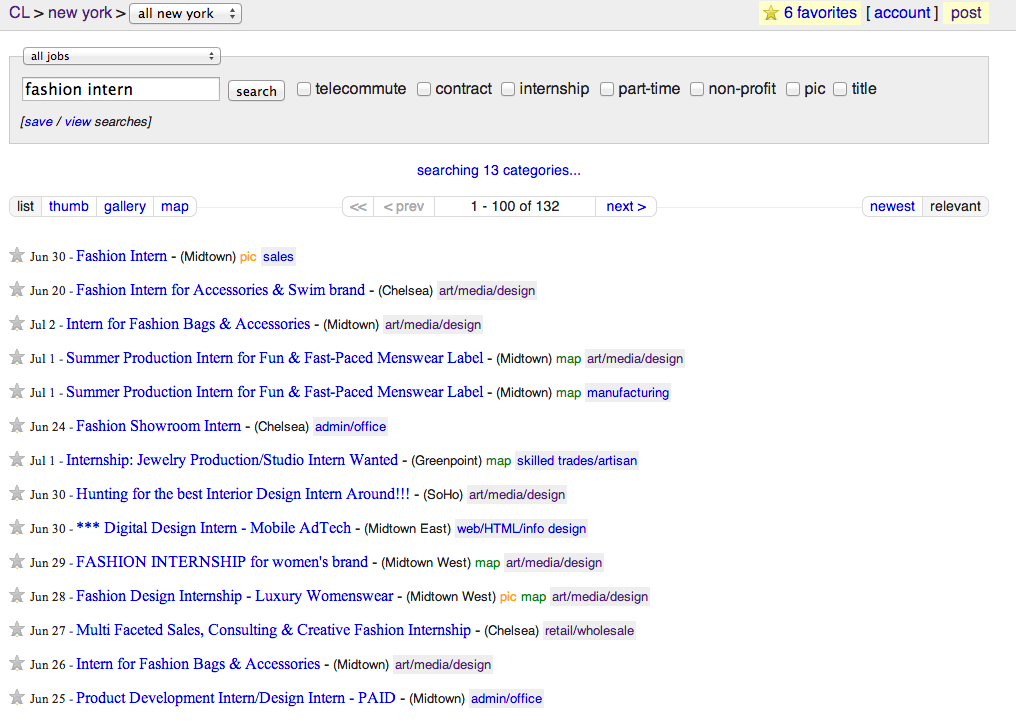Go to next page of results

click(626, 206)
